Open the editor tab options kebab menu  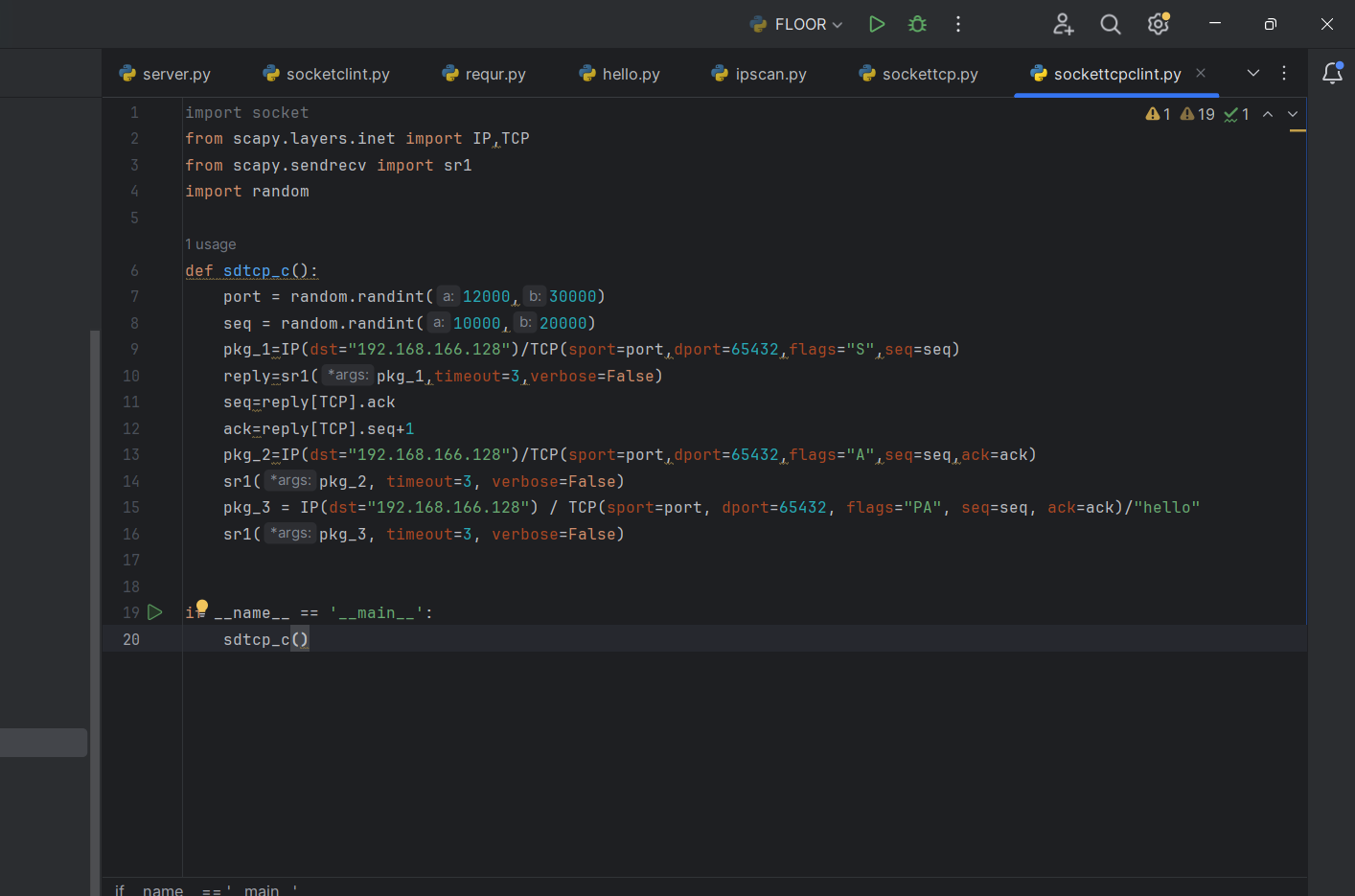click(x=1284, y=73)
